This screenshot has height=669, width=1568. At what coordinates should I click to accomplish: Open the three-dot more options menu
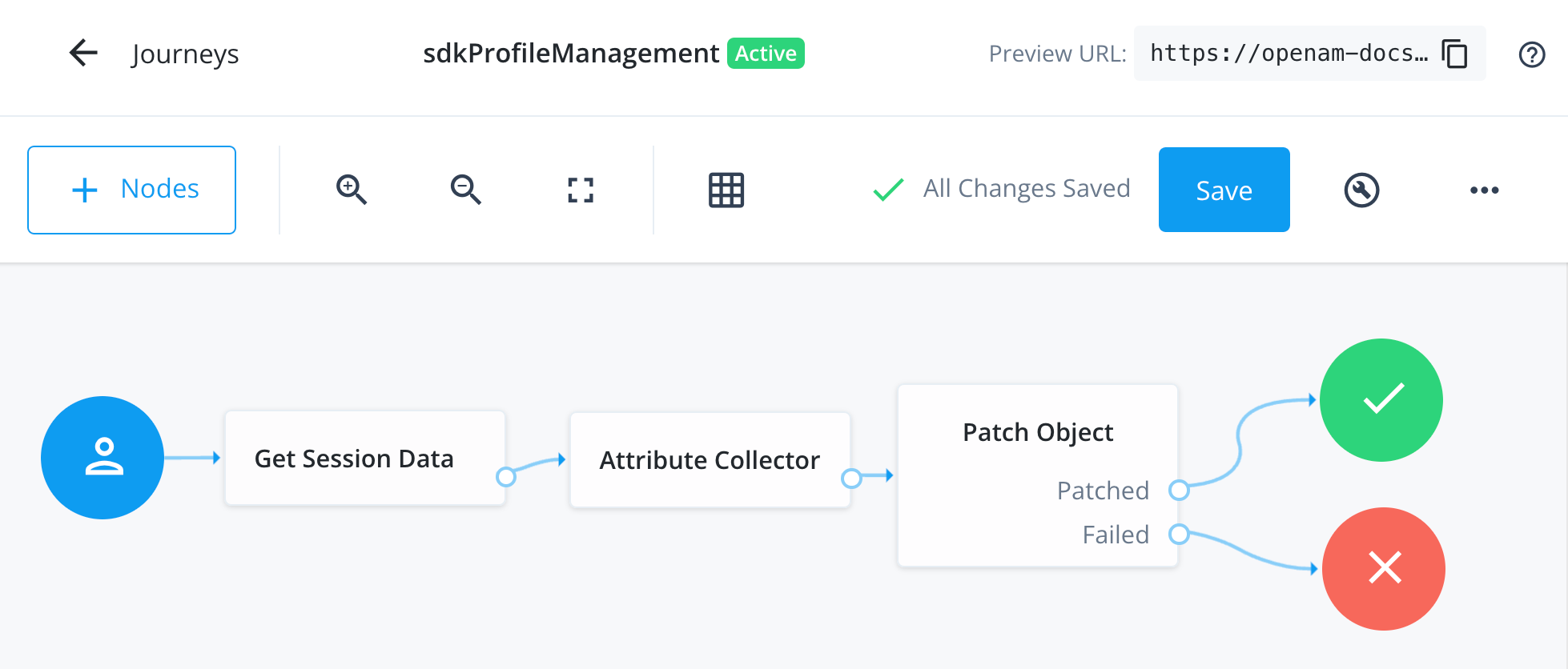point(1484,190)
